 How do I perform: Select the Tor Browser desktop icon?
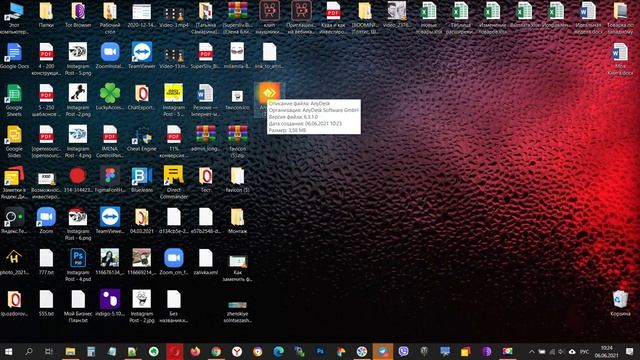click(78, 11)
